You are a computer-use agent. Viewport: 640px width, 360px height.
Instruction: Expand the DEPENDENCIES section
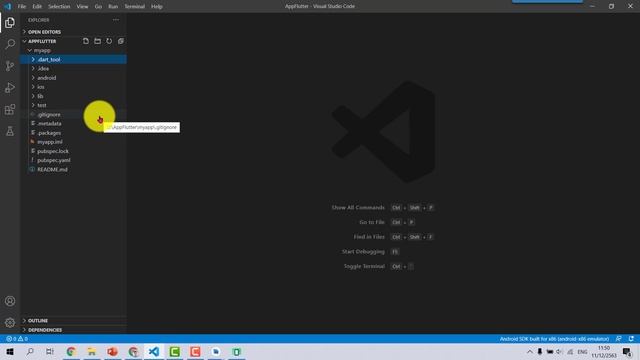(73, 330)
